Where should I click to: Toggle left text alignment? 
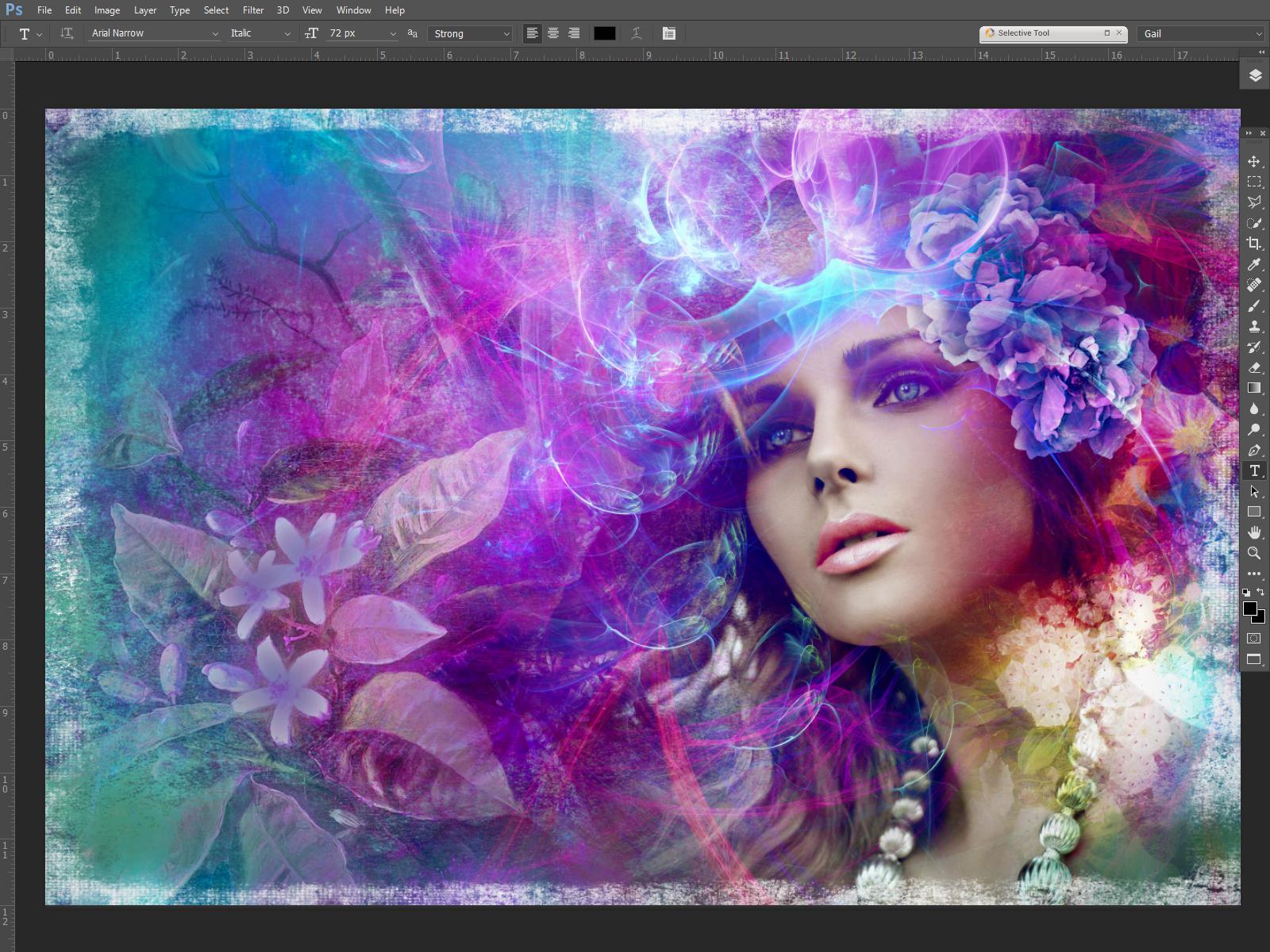coord(533,33)
